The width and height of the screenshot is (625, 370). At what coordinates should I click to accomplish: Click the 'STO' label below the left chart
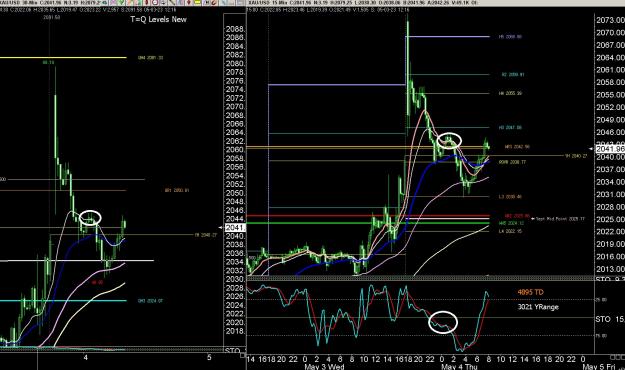point(233,351)
